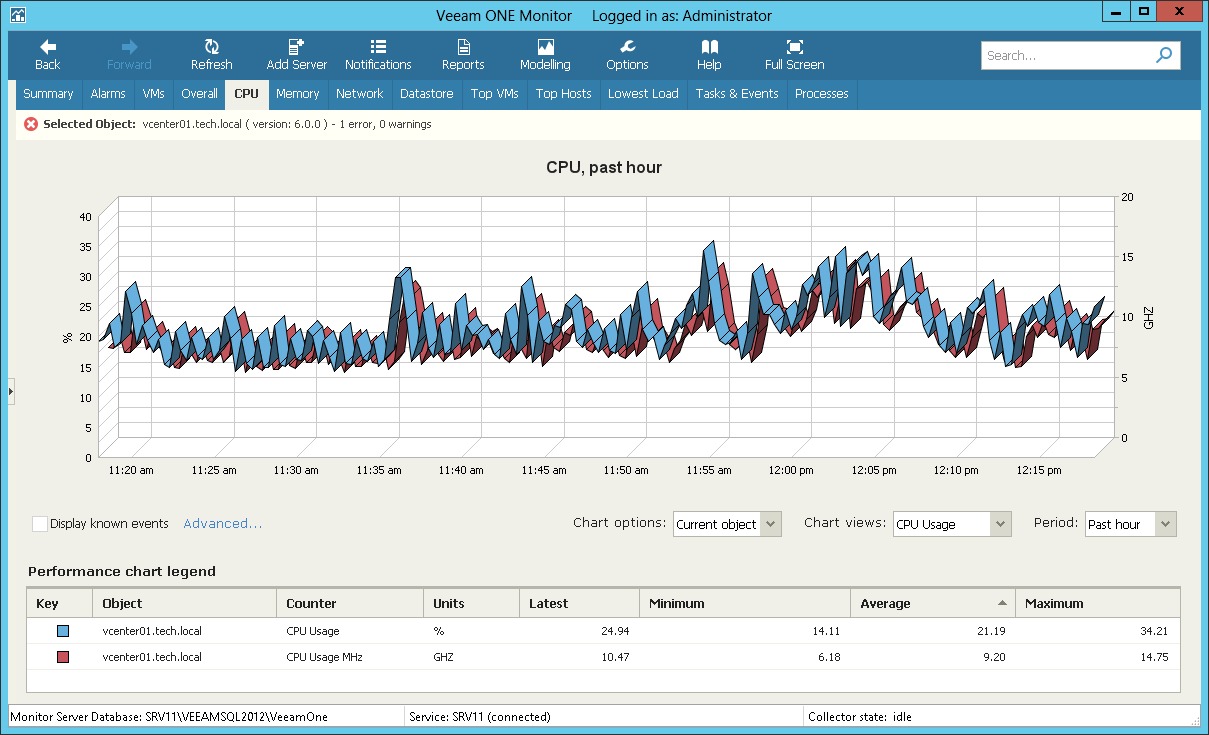Viewport: 1209px width, 735px height.
Task: Sort legend by Key column
Action: pyautogui.click(x=59, y=603)
